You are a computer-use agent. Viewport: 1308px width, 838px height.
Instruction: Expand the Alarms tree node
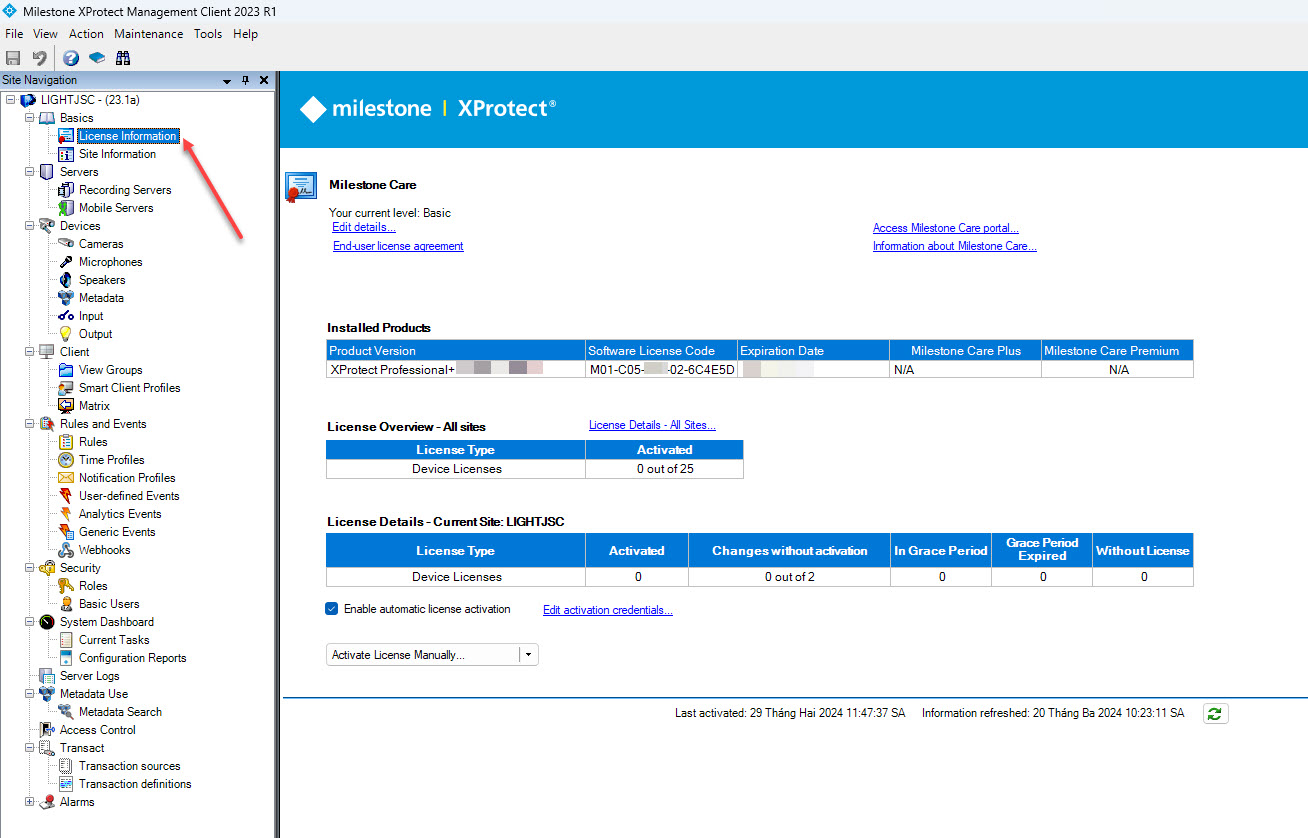[30, 802]
